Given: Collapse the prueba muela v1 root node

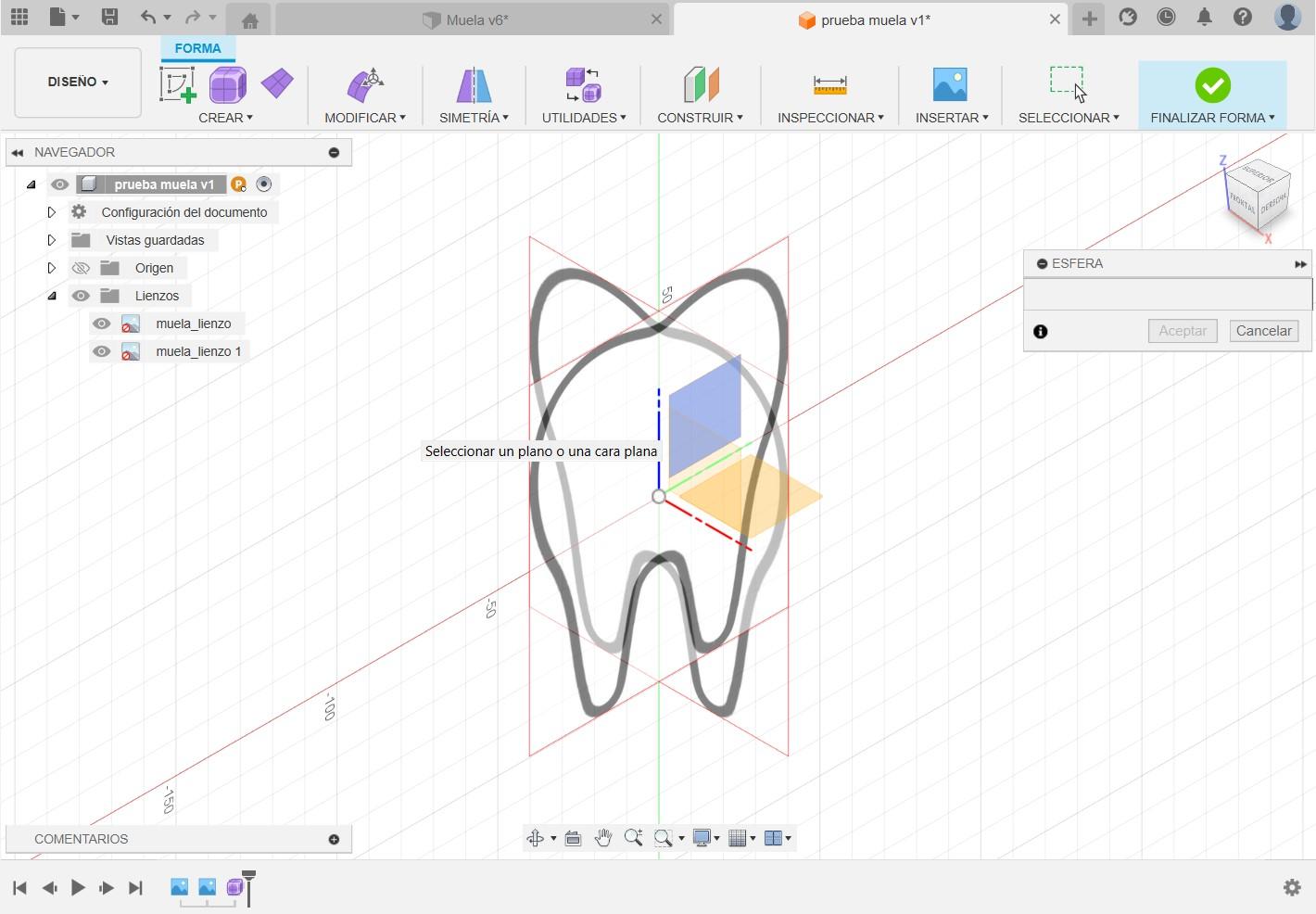Looking at the screenshot, I should [x=32, y=184].
